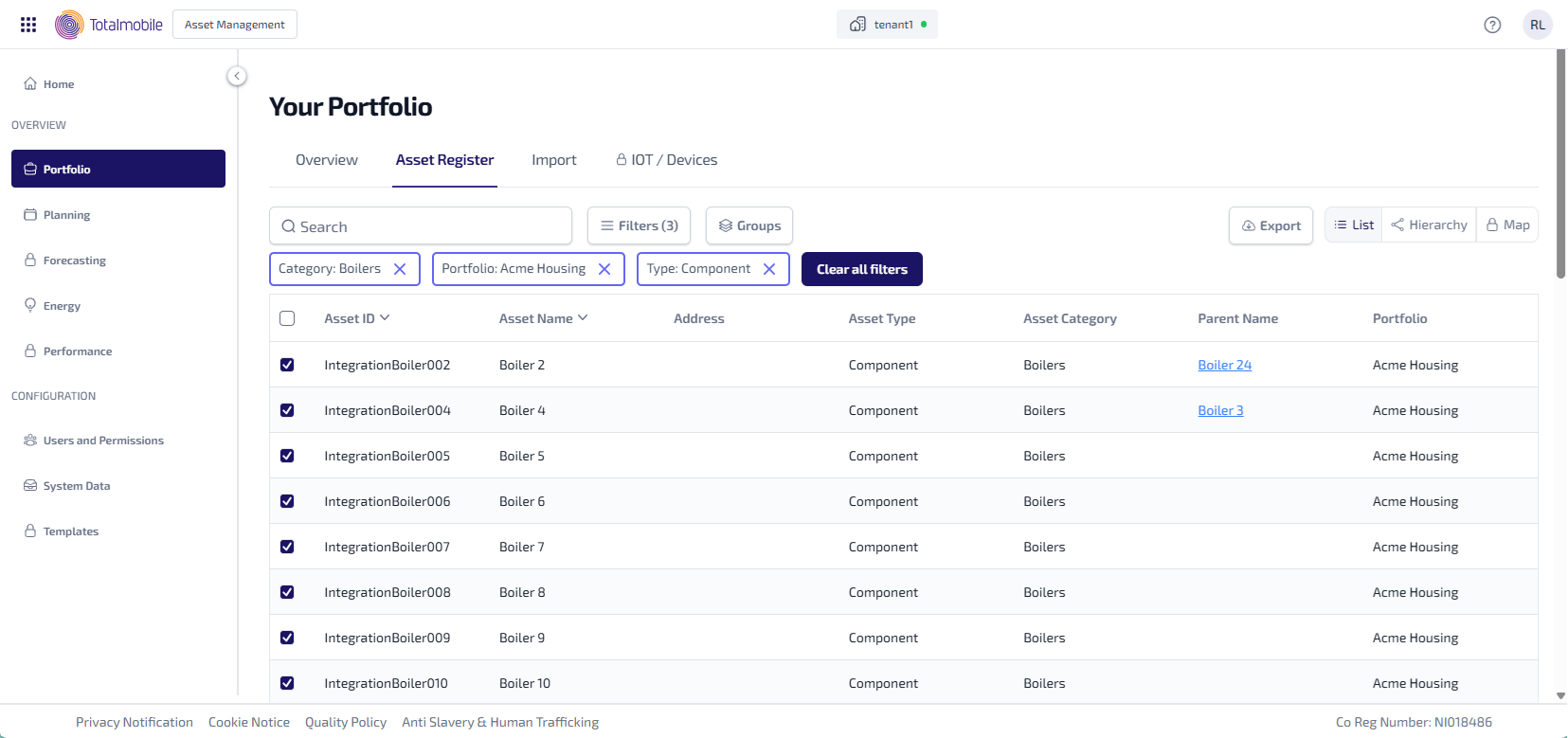Go to Home in the sidebar
Screen dimensions: 1568x738
pos(58,84)
